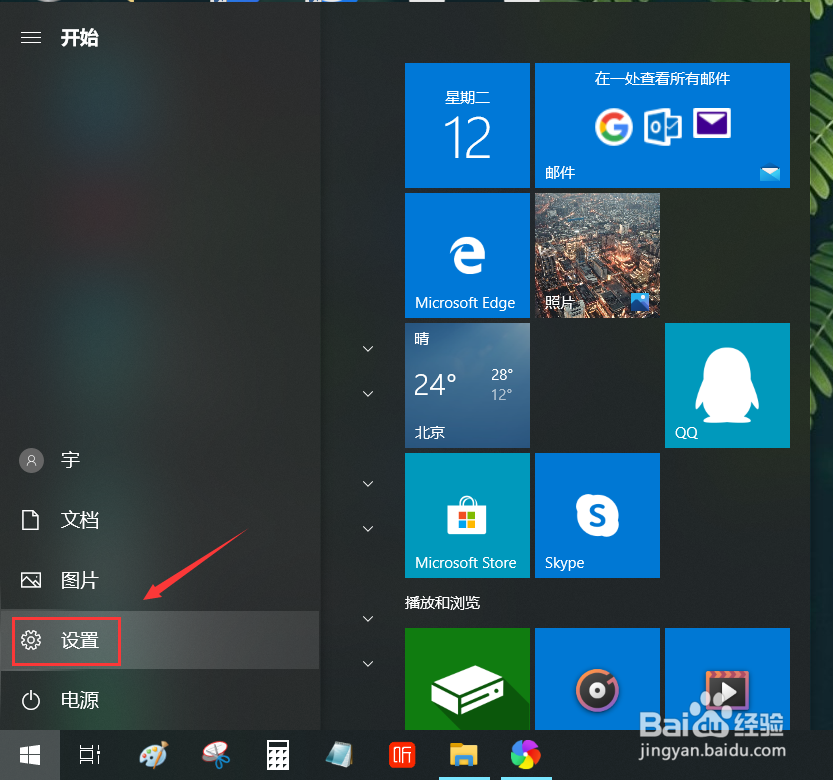Launch the Photos app from the taskbar
Viewport: 833px width, 780px height.
pyautogui.click(x=525, y=755)
